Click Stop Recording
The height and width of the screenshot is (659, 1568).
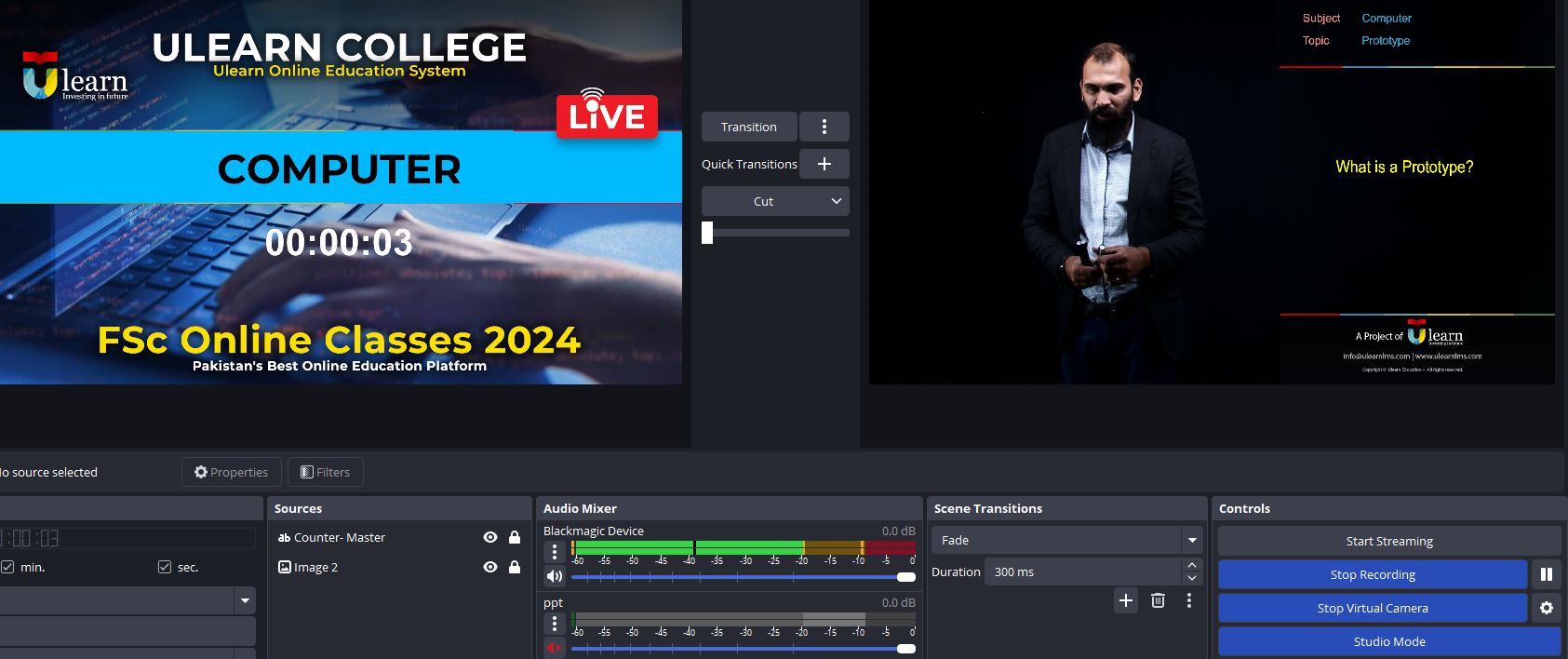1373,574
